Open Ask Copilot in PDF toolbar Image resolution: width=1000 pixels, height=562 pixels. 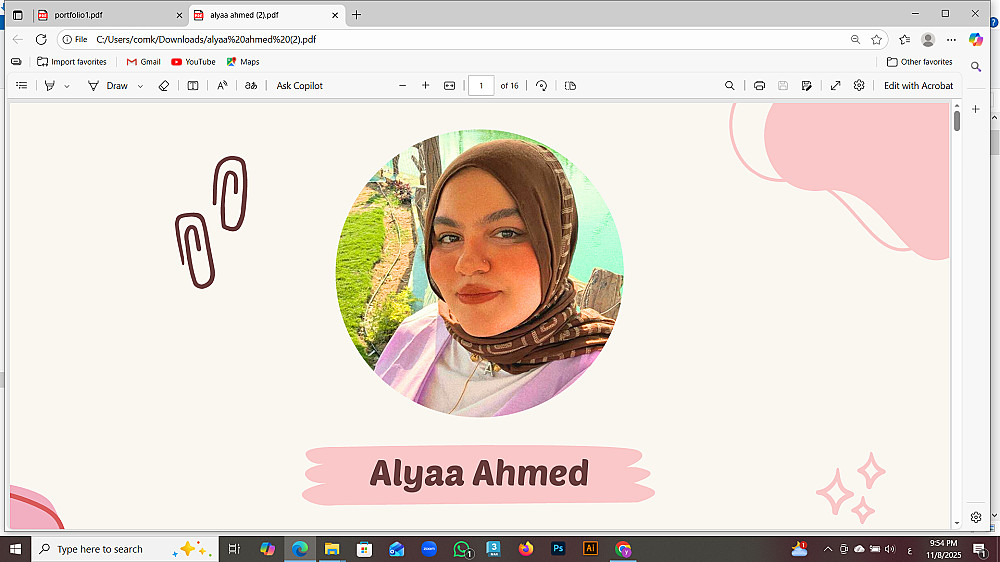tap(300, 85)
